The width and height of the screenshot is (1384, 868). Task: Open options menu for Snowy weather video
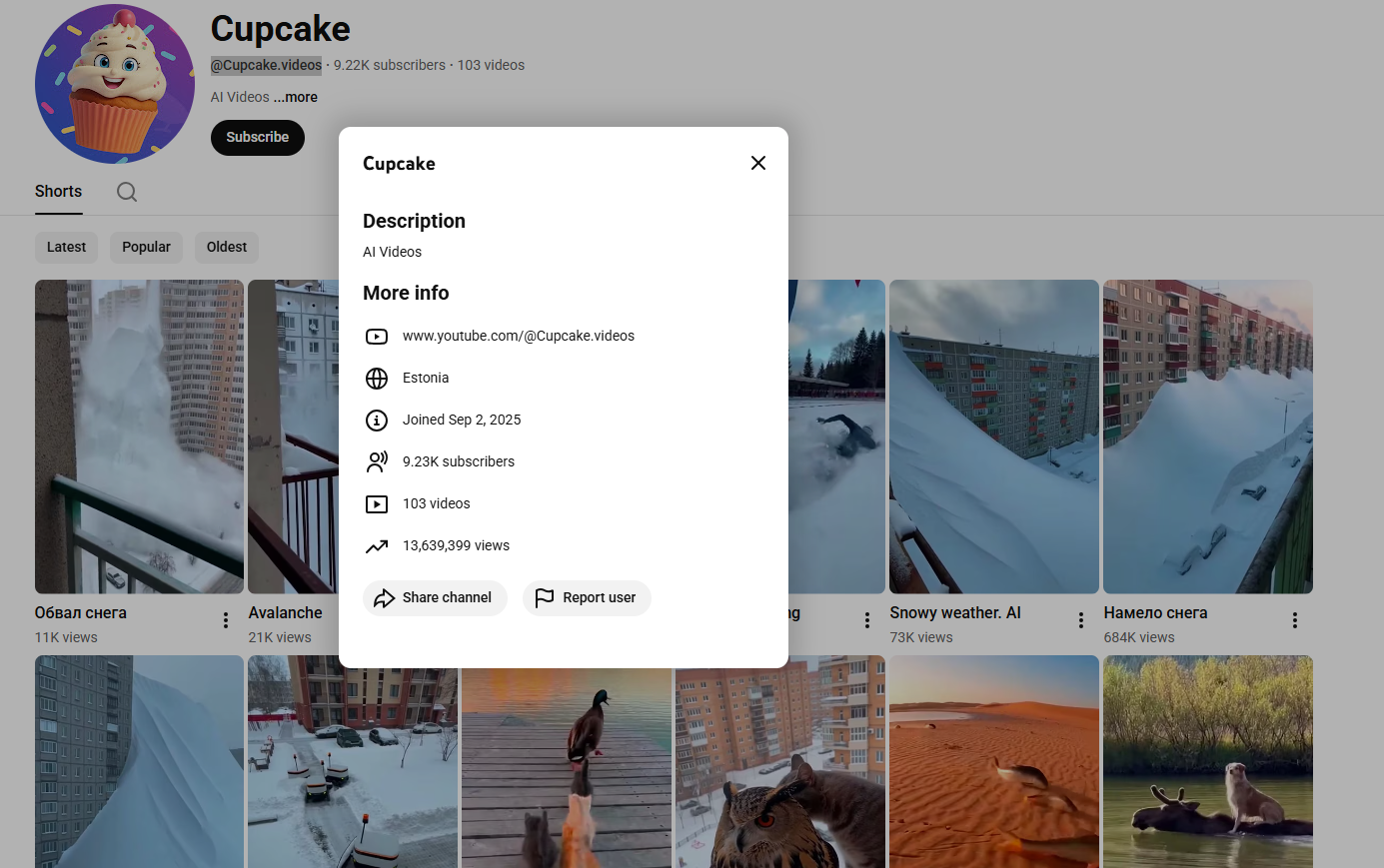1080,620
